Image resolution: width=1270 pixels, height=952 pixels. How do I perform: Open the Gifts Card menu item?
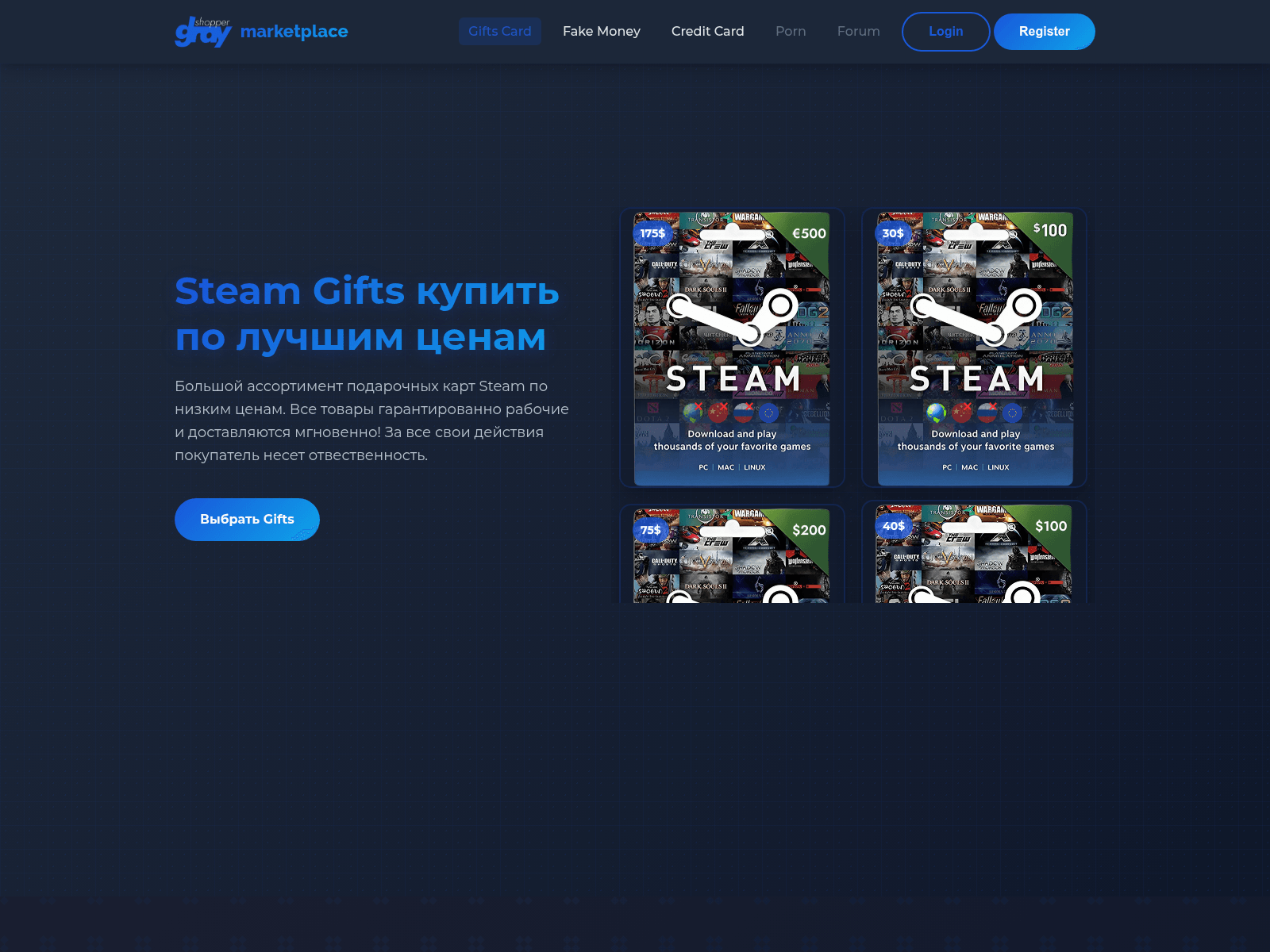(x=500, y=31)
